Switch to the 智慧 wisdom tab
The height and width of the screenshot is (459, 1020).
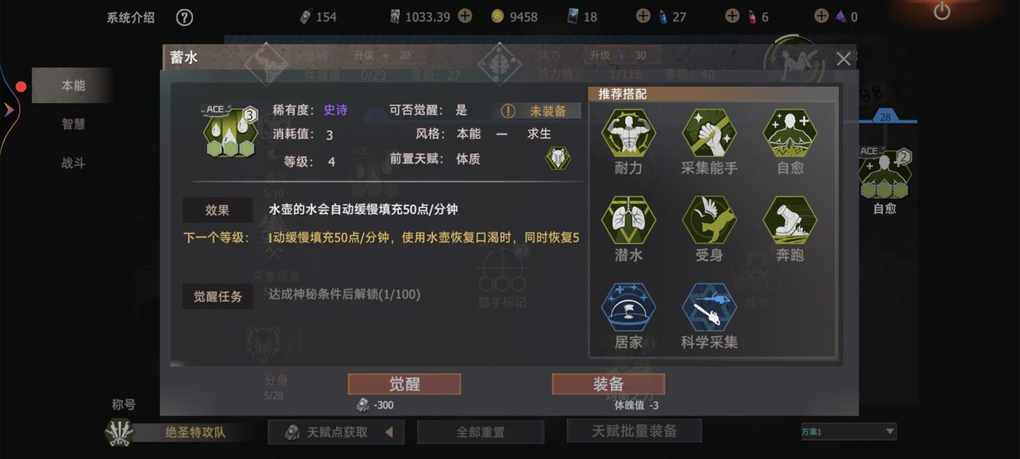(73, 124)
